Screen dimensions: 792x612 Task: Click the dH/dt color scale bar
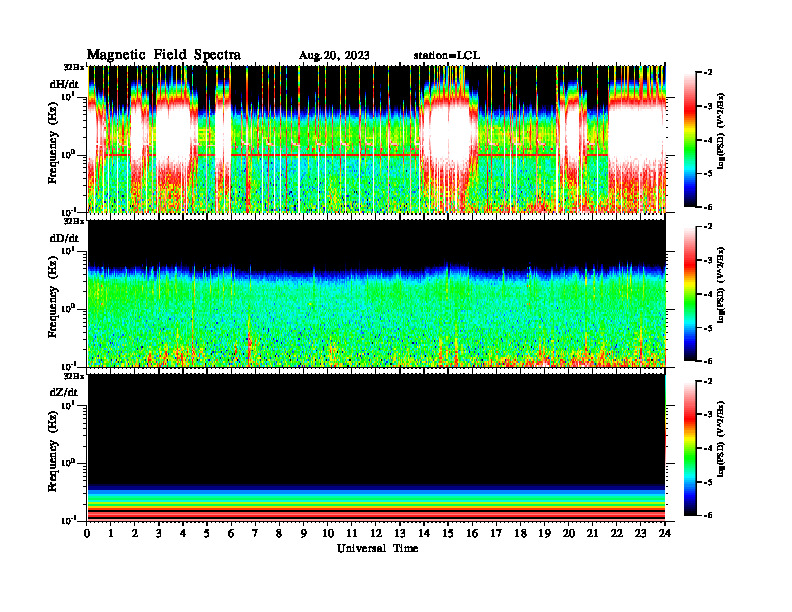(x=690, y=139)
